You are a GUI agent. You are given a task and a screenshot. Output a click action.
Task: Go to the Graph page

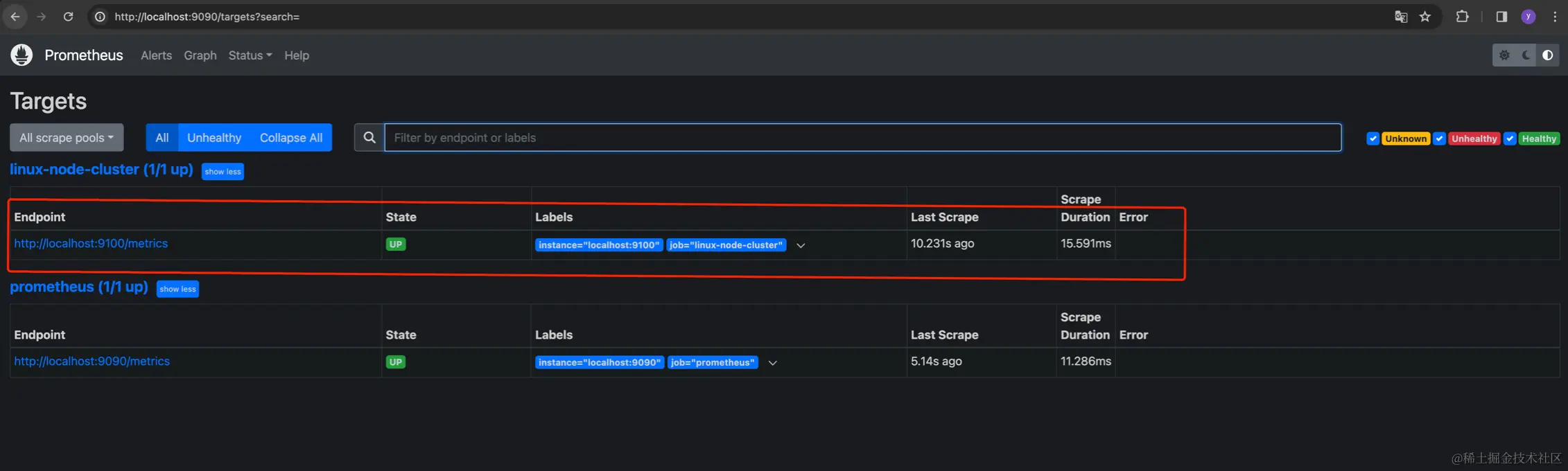(200, 55)
